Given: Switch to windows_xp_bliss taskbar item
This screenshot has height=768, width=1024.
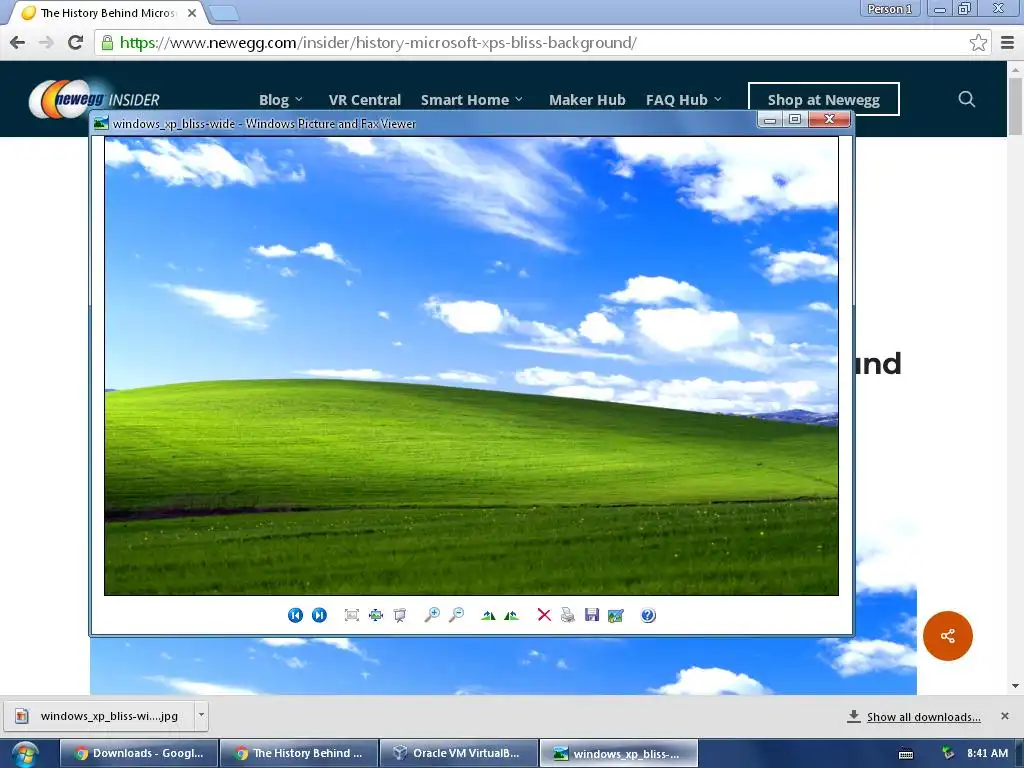Looking at the screenshot, I should click(x=618, y=754).
